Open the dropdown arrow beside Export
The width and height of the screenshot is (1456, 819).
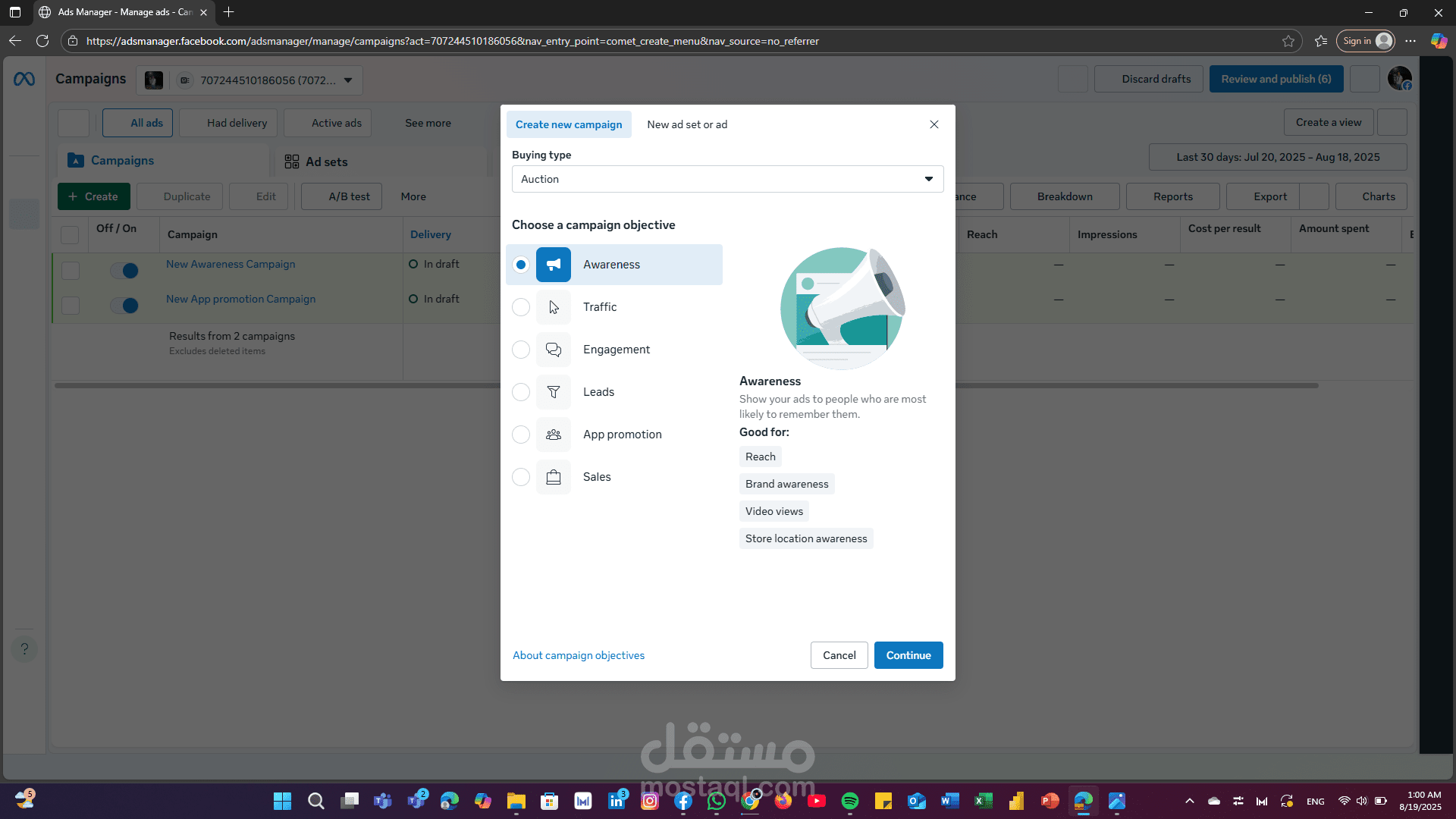click(1314, 196)
